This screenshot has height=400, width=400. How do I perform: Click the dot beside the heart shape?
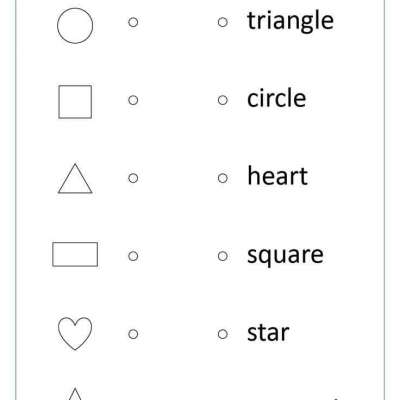pos(133,334)
